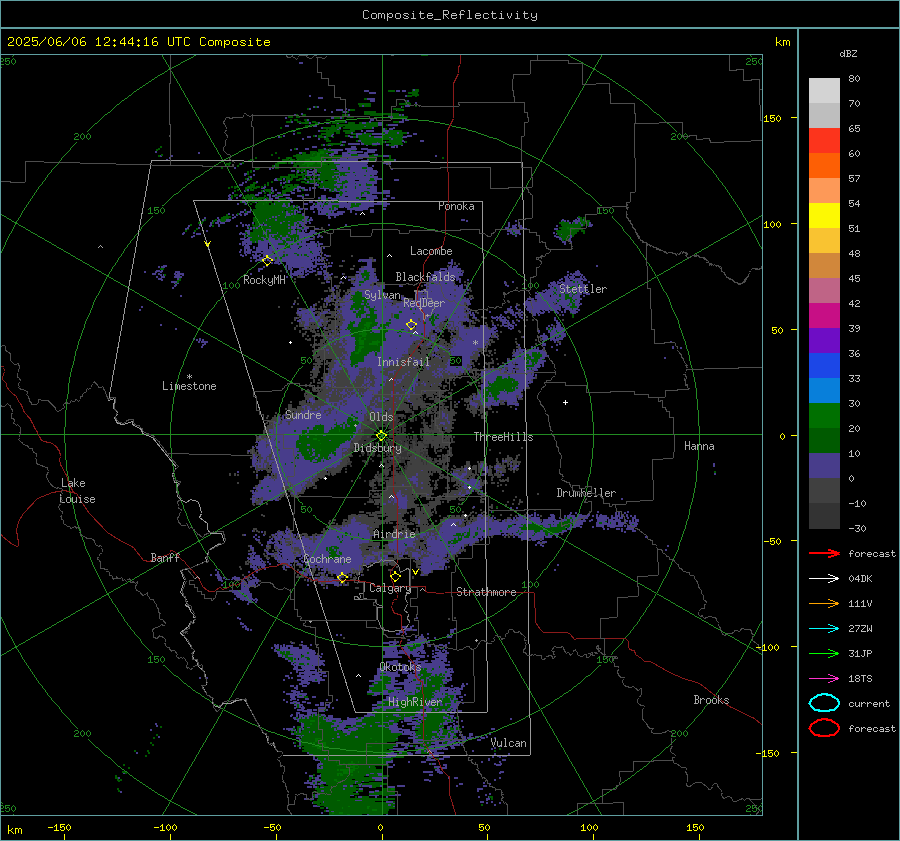
Task: Click the 65 dBZ red color swatch
Action: 824,140
